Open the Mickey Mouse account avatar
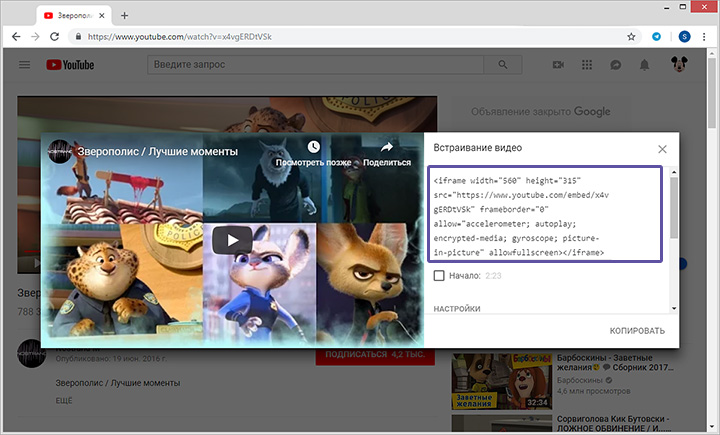 point(679,64)
